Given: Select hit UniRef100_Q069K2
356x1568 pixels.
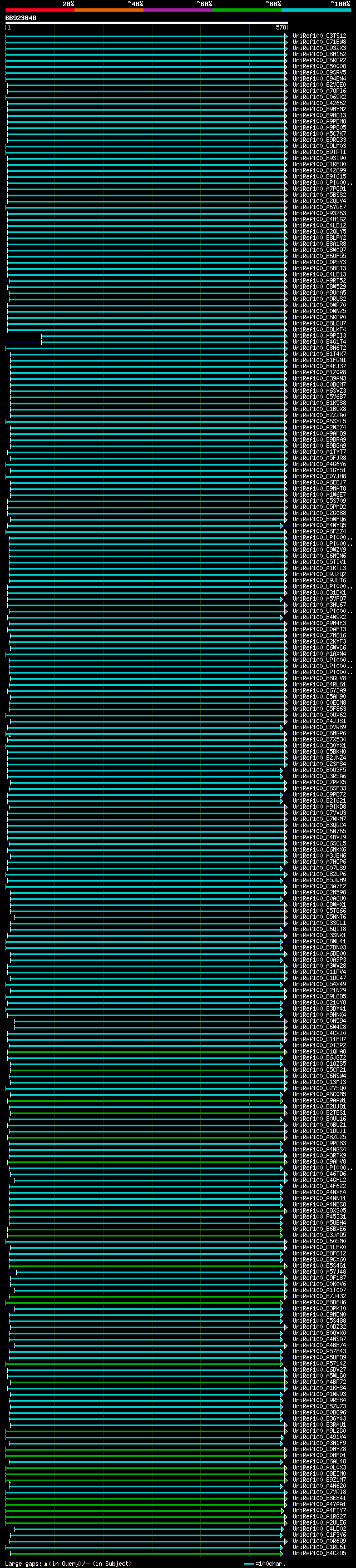Looking at the screenshot, I should click(x=319, y=97).
